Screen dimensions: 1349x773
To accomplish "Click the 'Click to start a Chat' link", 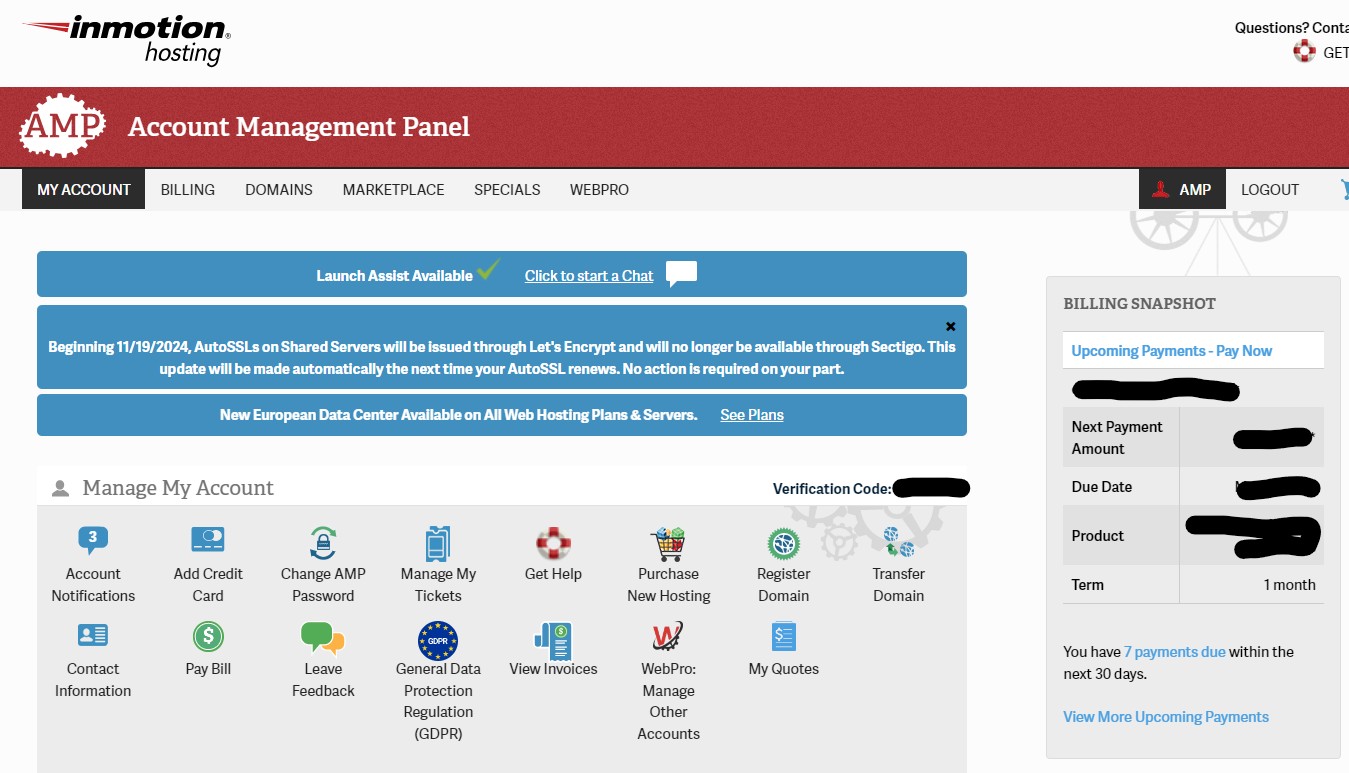I will click(589, 276).
